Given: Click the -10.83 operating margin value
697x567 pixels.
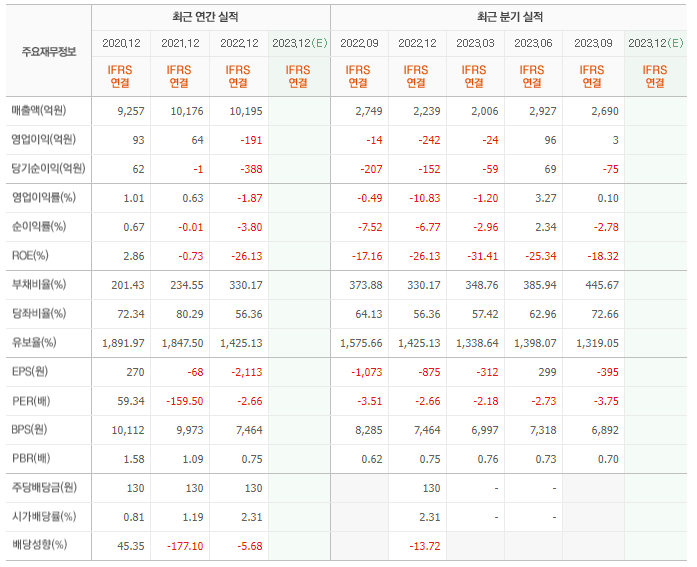Looking at the screenshot, I should coord(425,198).
